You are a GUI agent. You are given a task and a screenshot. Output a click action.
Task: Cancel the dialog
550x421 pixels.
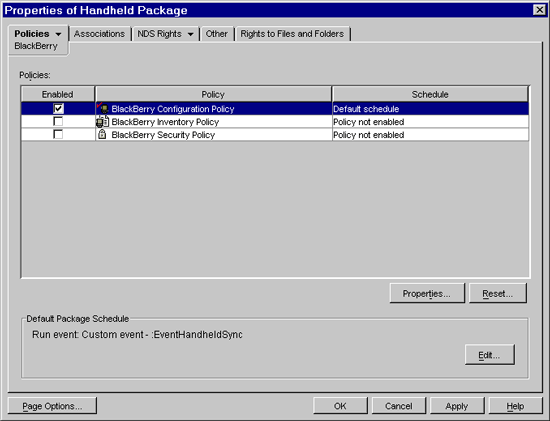pos(398,406)
